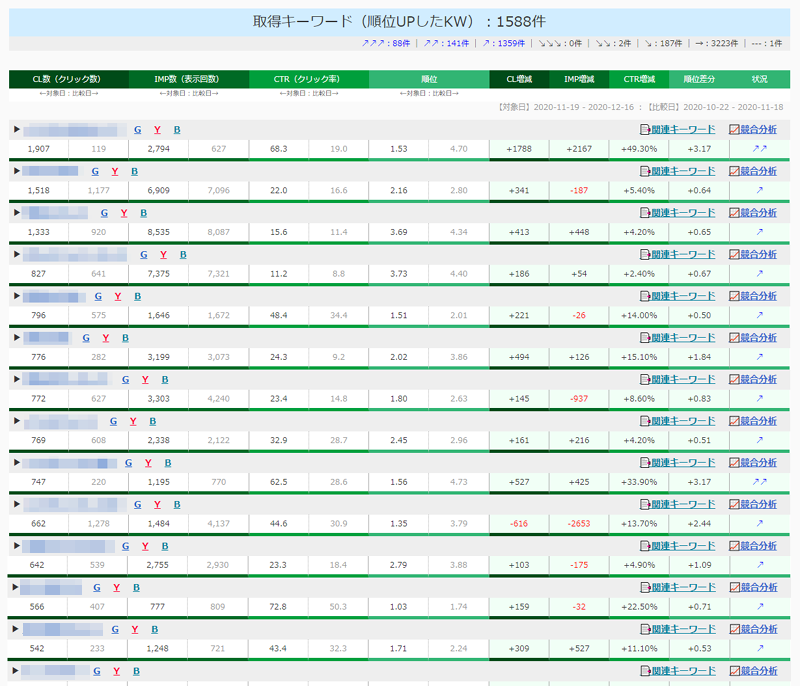
Task: Filter by single down-arrow 187件
Action: [657, 44]
